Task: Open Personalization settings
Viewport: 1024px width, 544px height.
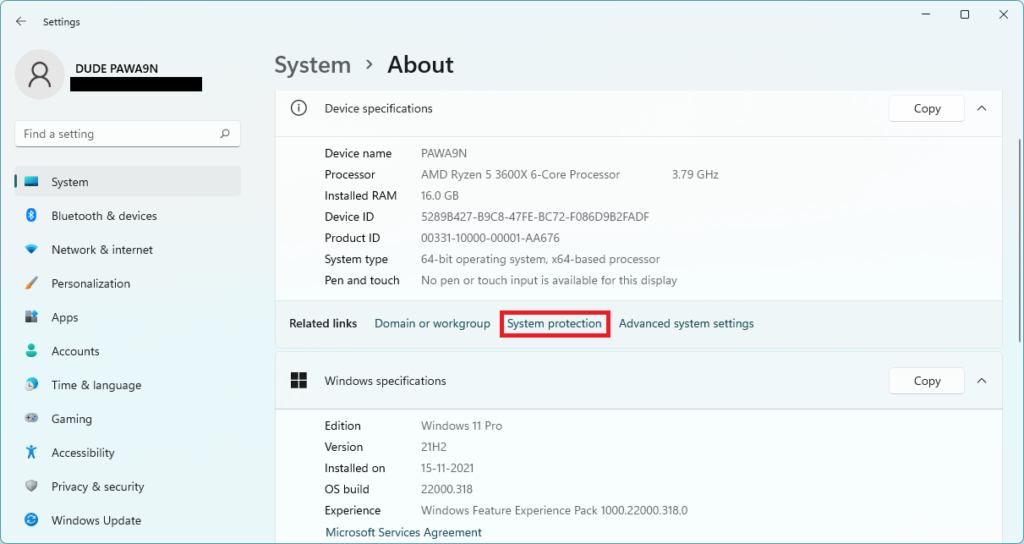Action: tap(91, 284)
